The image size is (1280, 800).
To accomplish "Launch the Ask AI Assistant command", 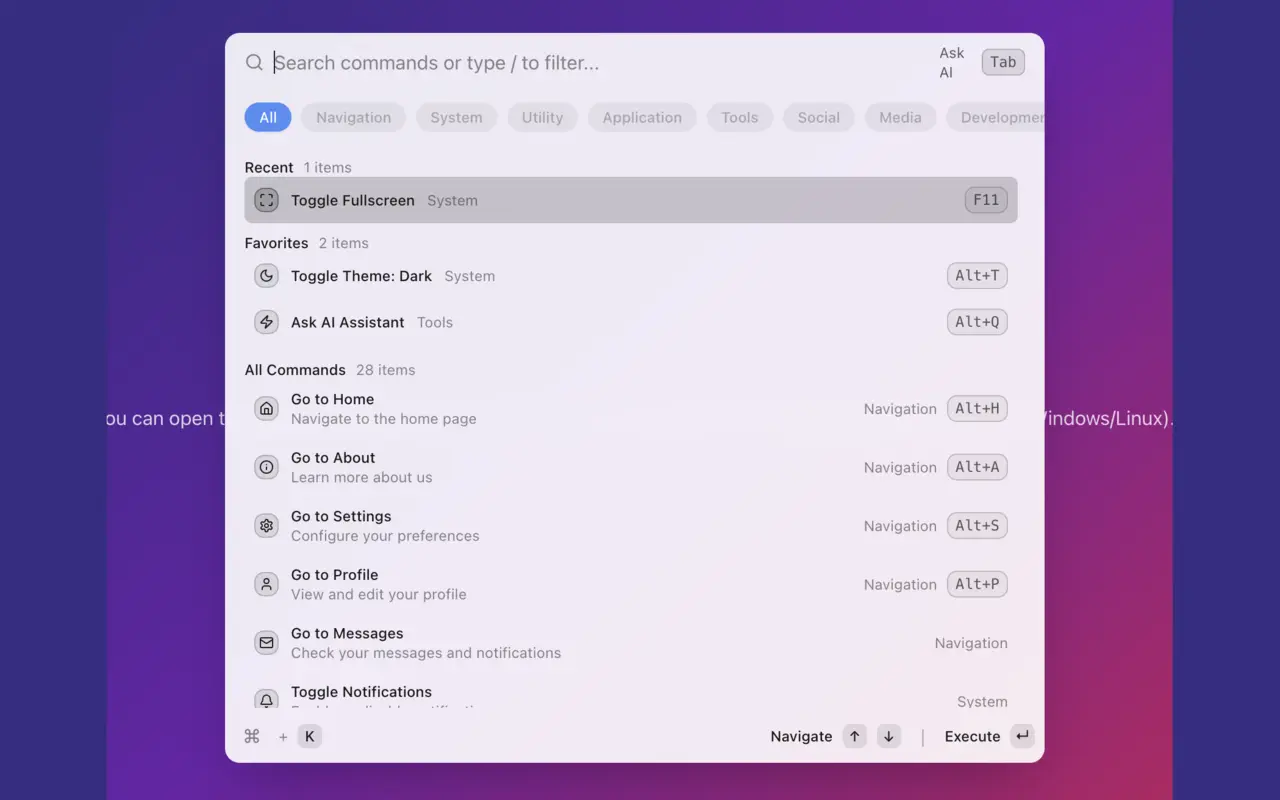I will [x=631, y=322].
